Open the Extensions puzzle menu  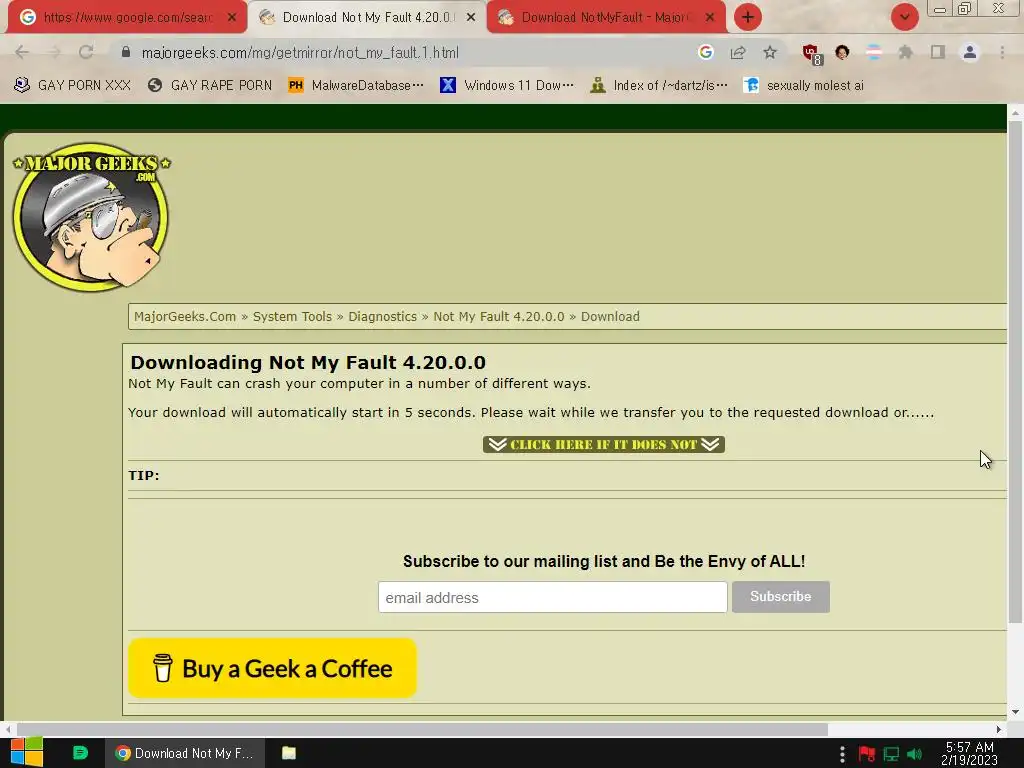coord(905,52)
